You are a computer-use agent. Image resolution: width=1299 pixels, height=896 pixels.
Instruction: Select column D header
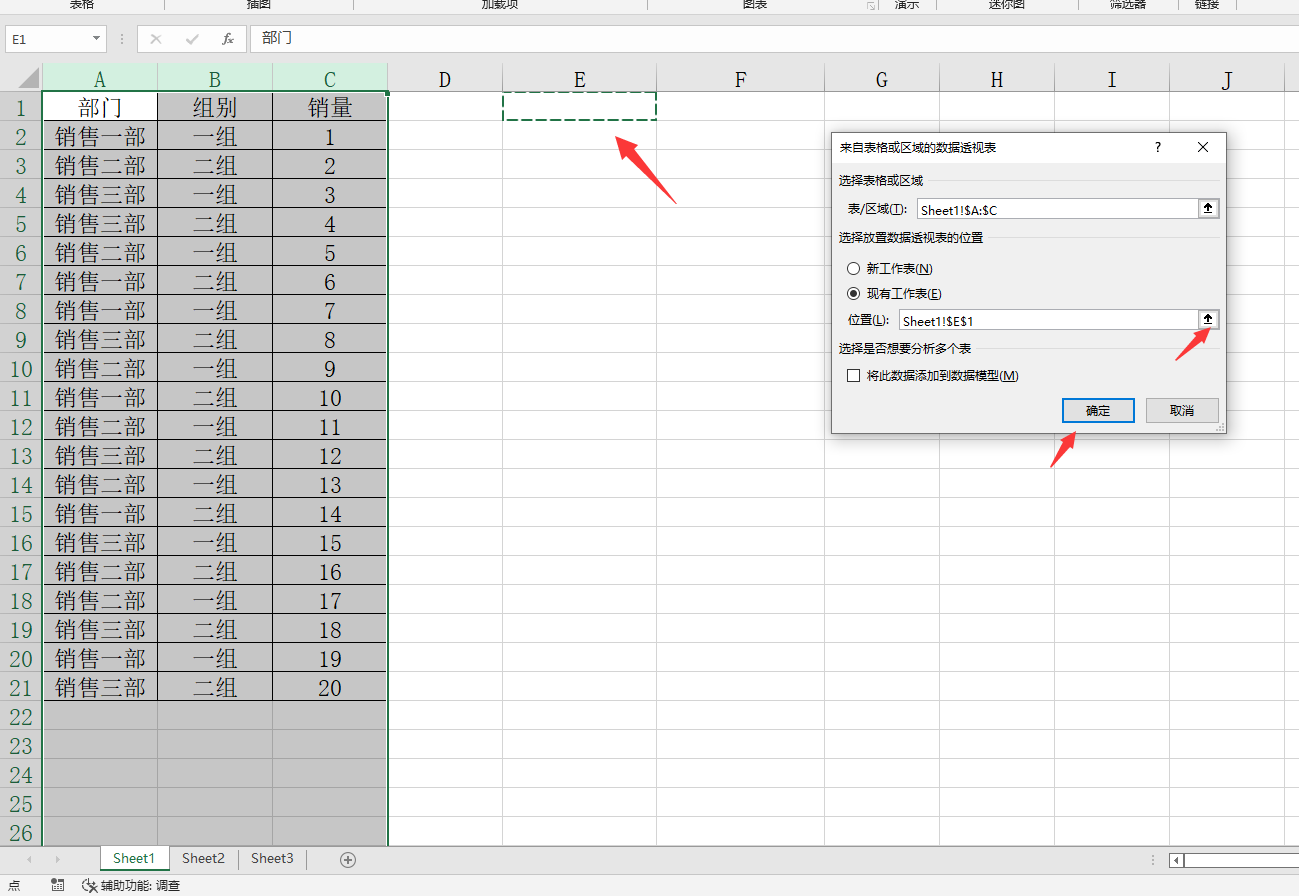445,79
